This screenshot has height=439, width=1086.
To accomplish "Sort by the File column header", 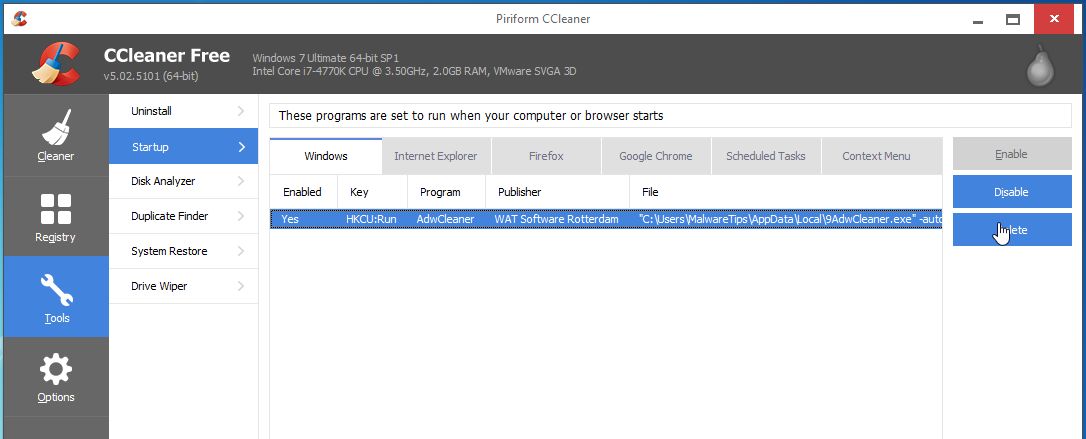I will click(x=785, y=192).
